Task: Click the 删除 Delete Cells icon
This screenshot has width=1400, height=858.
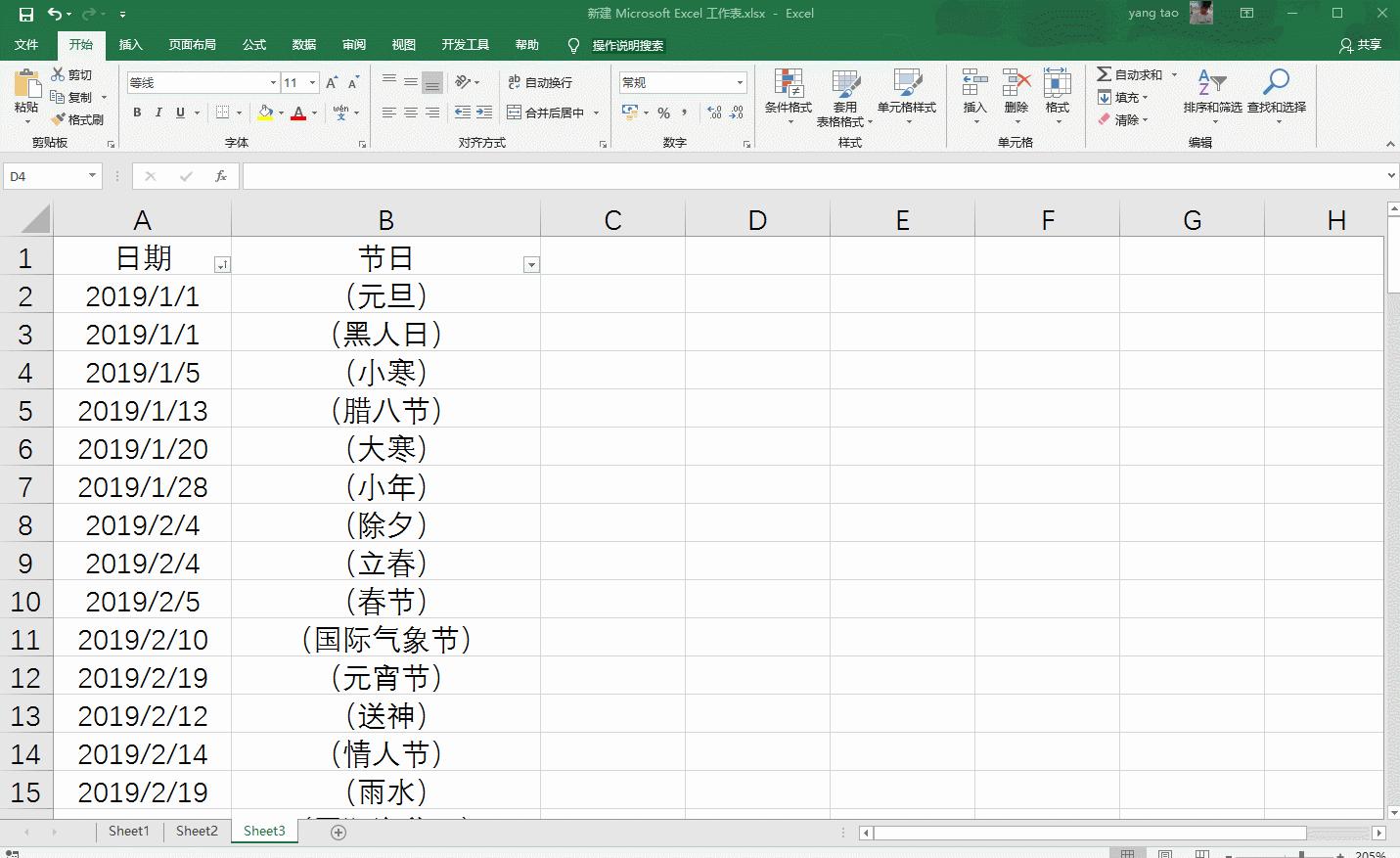Action: tap(1016, 98)
